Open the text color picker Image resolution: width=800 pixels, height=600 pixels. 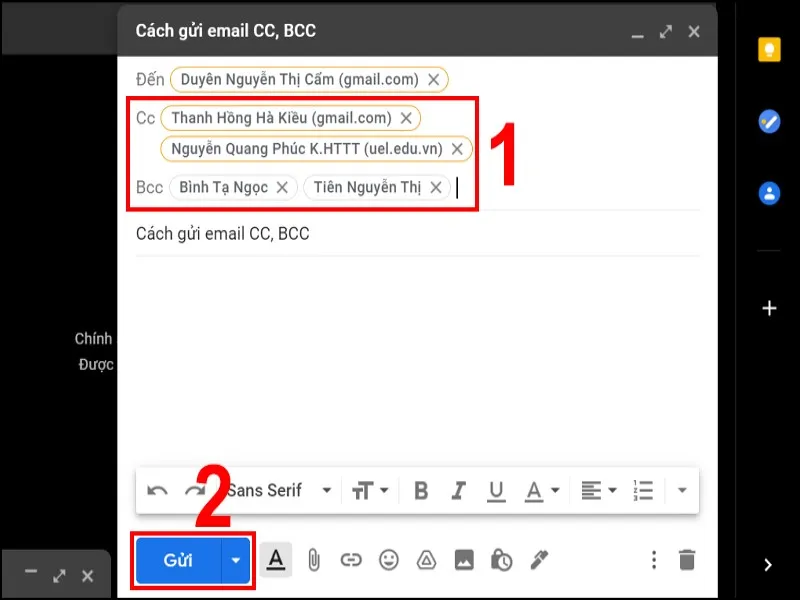pyautogui.click(x=540, y=490)
